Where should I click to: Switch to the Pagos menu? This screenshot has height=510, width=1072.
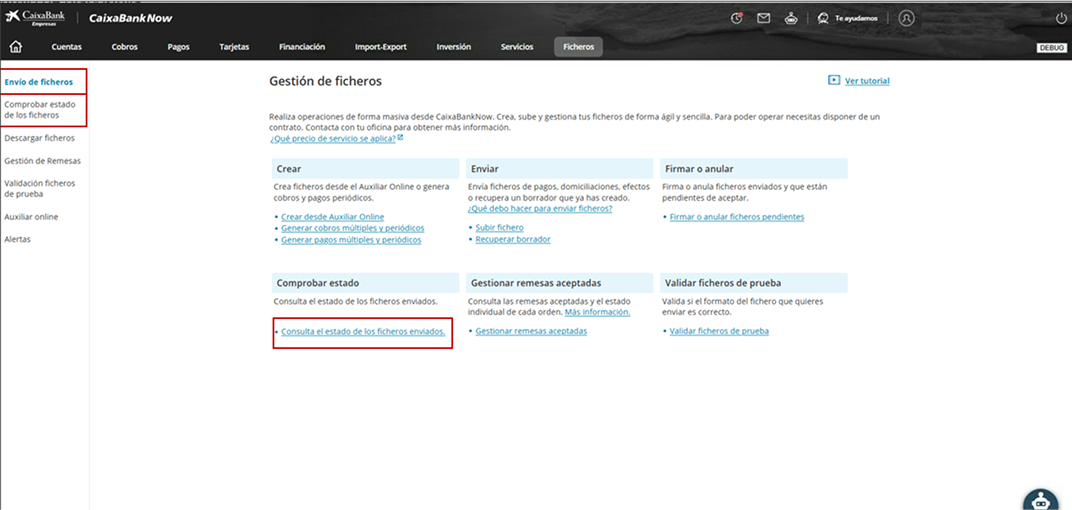coord(178,47)
